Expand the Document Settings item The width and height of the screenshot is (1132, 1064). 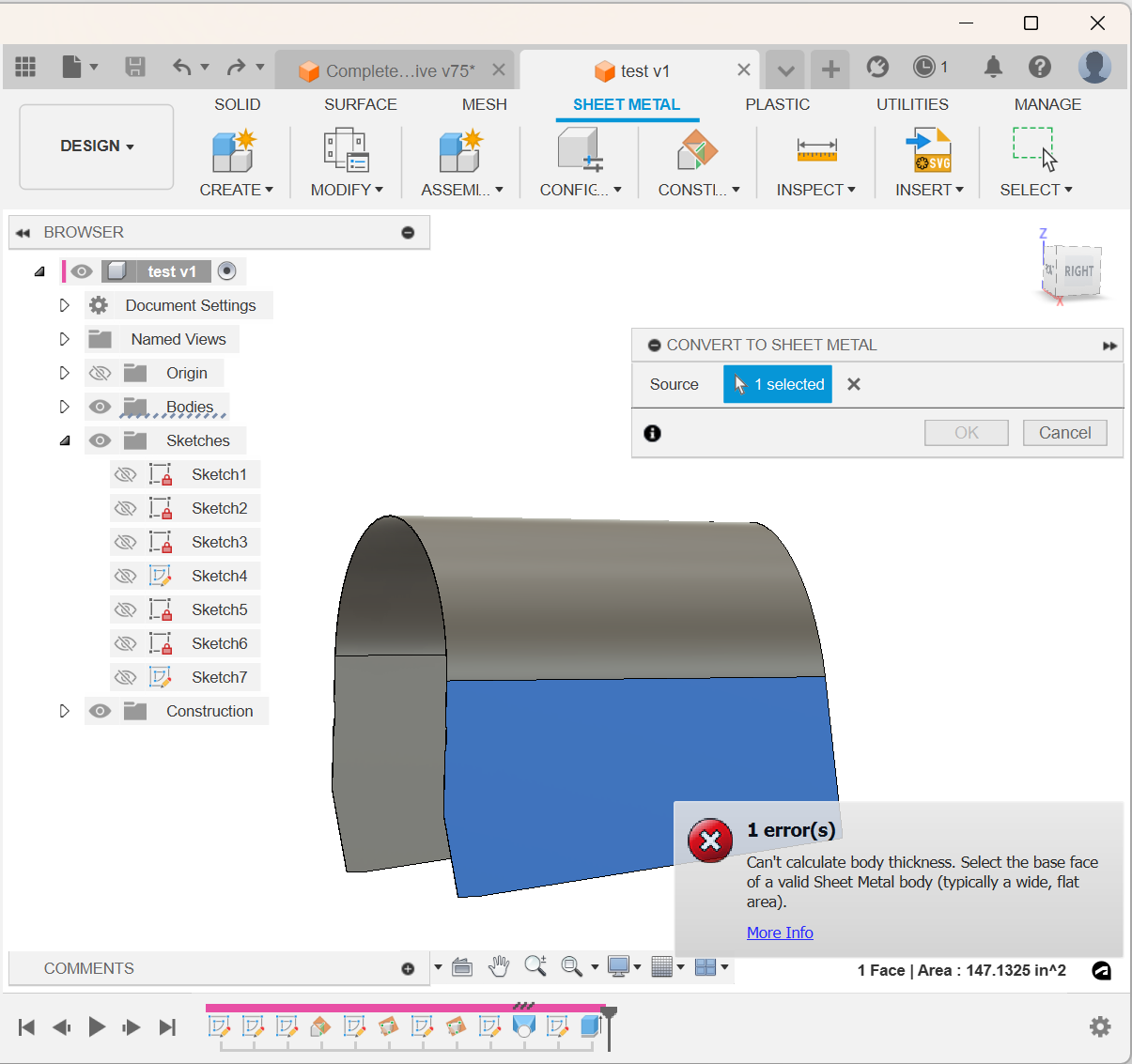(x=64, y=305)
